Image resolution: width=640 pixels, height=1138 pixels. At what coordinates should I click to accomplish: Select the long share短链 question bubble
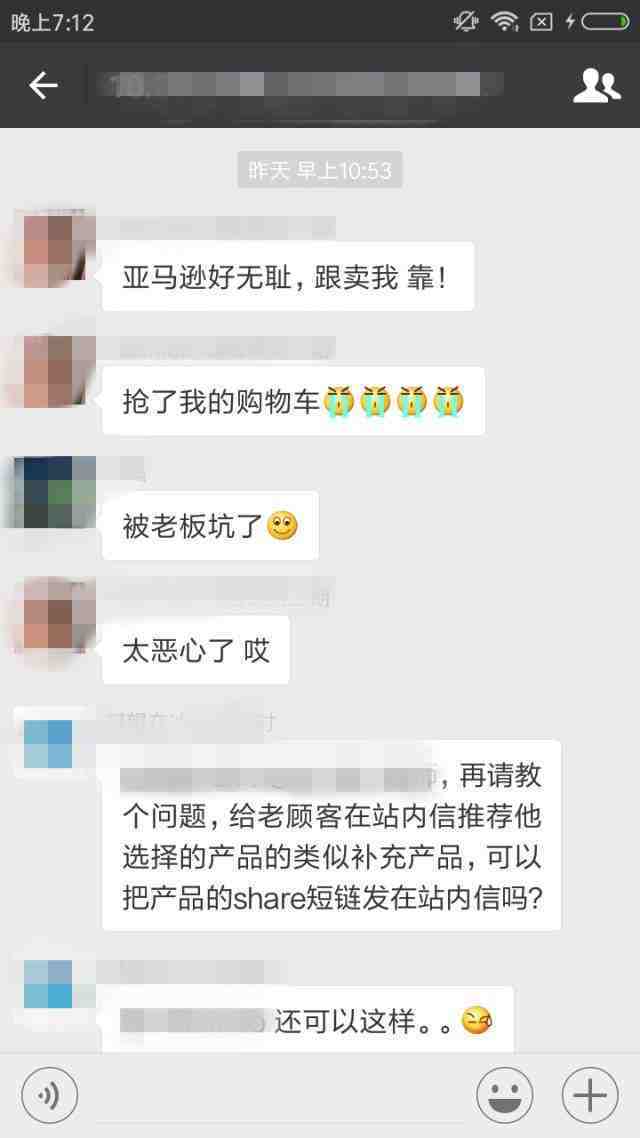pyautogui.click(x=332, y=835)
